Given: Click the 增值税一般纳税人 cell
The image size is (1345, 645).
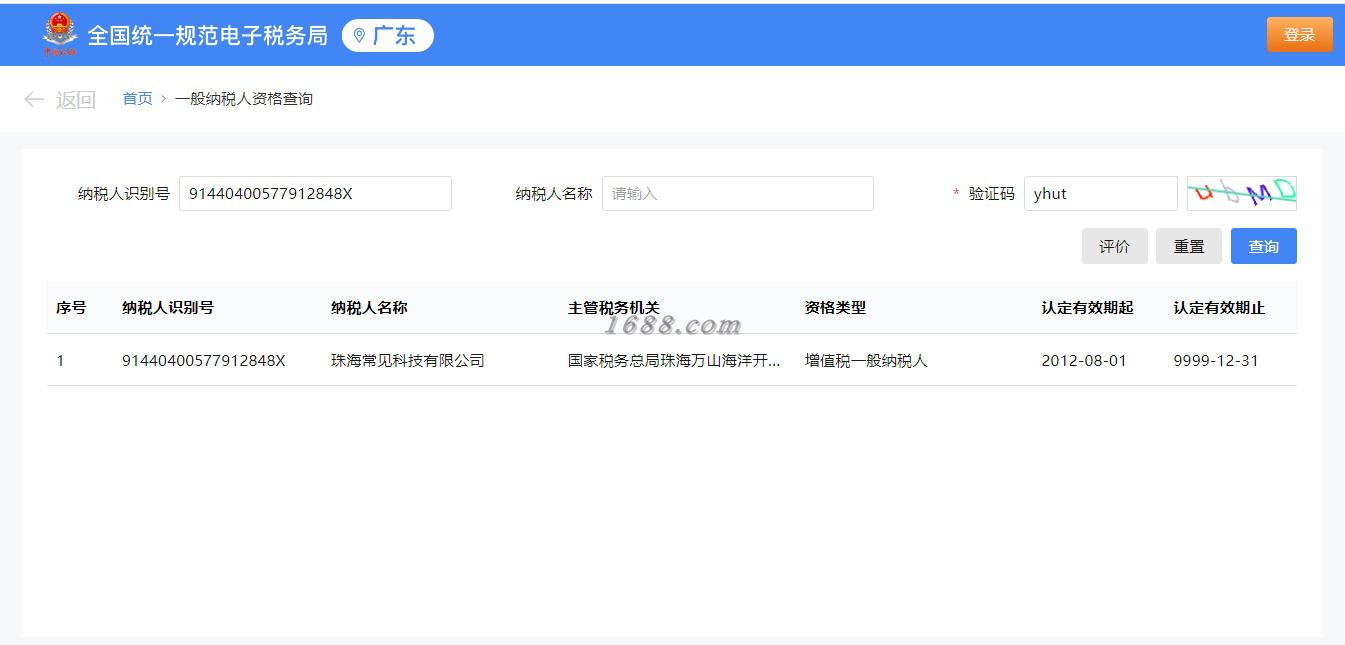Looking at the screenshot, I should point(866,361).
